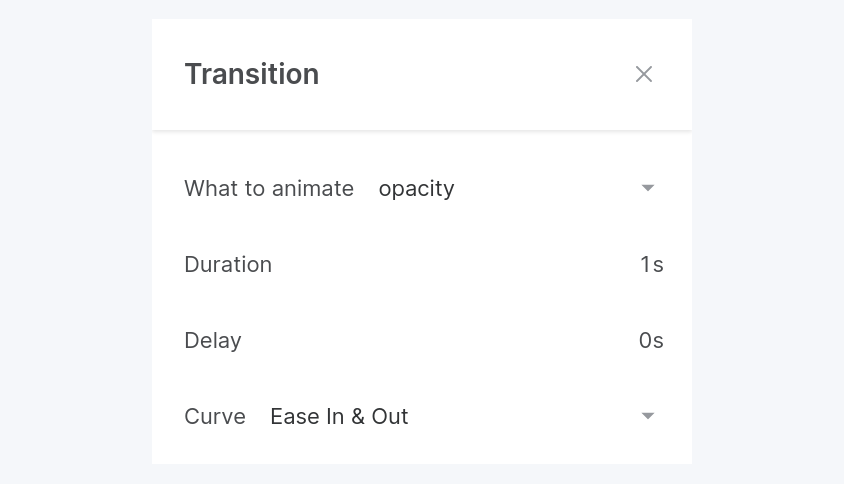Image resolution: width=844 pixels, height=484 pixels.
Task: Click the empty header area beside the Transition title
Action: 470,74
